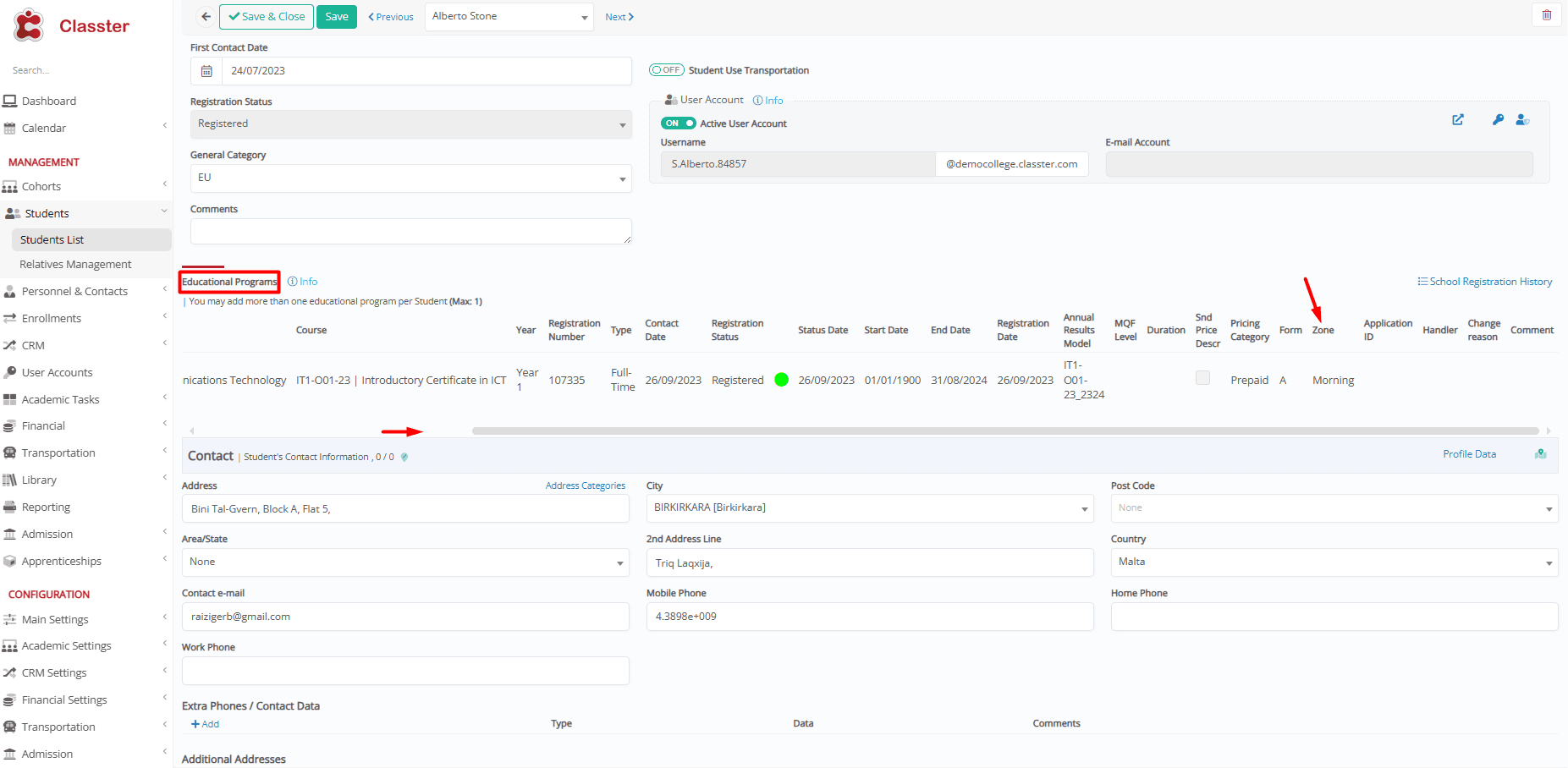Click the Main Settings sliders icon

(x=10, y=620)
